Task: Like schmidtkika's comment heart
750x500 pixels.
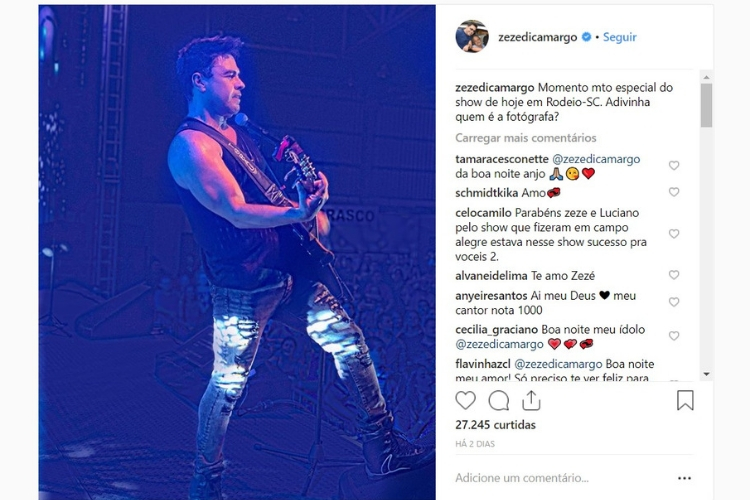Action: click(674, 192)
